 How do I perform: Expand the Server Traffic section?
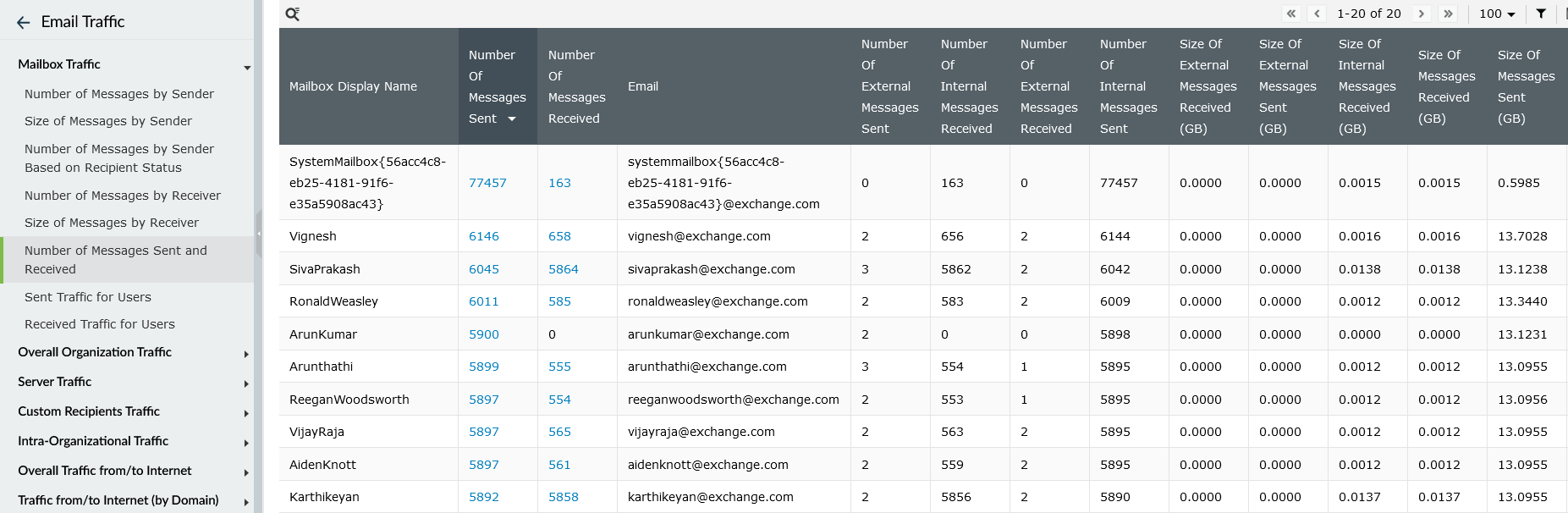(246, 383)
